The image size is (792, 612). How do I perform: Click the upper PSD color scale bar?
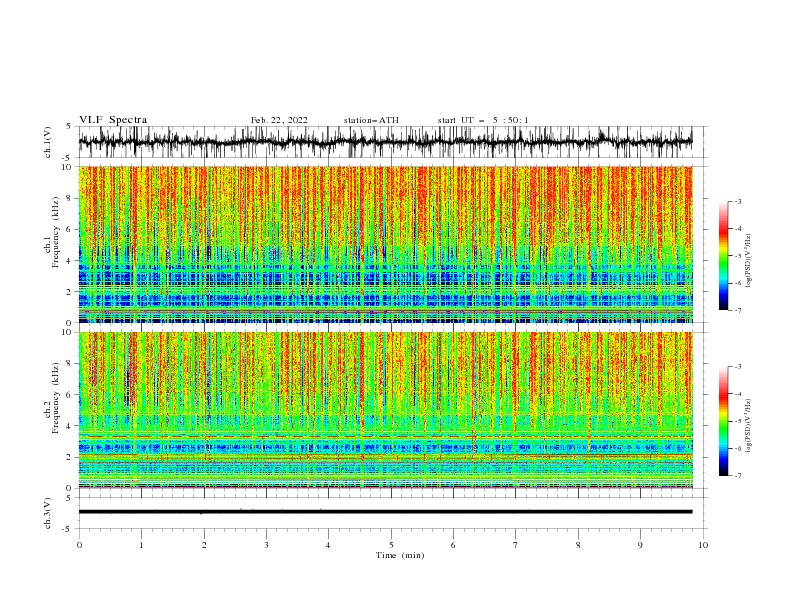pyautogui.click(x=724, y=256)
